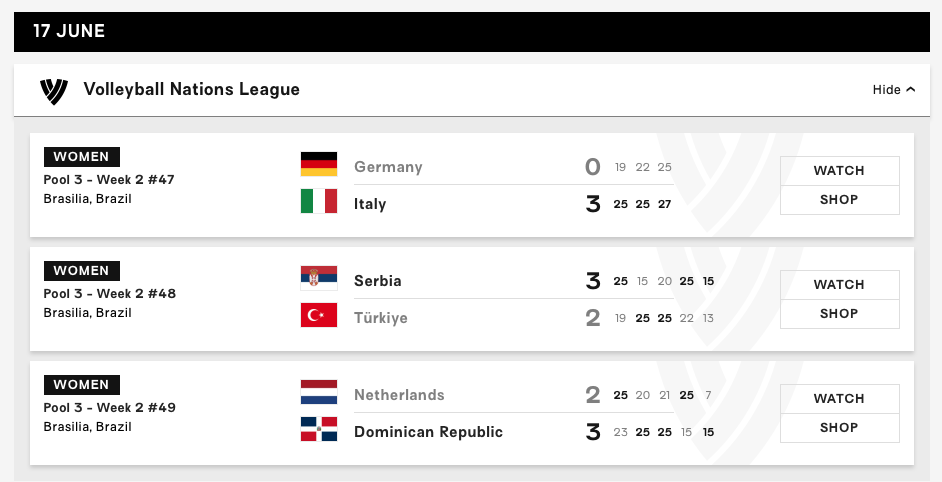942x482 pixels.
Task: Open Shop for match #48
Action: (839, 314)
